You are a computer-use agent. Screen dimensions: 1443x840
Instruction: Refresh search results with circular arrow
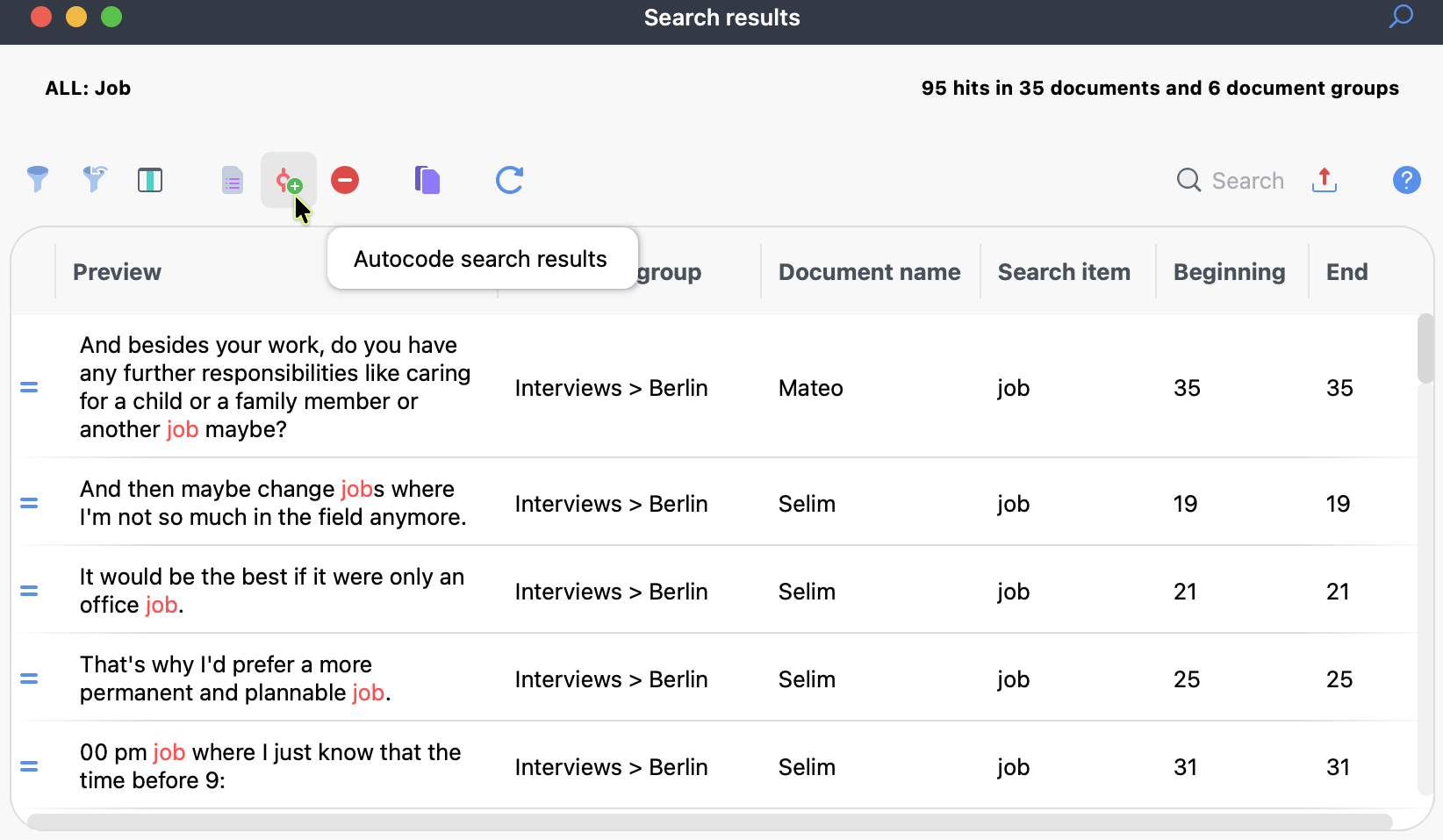pyautogui.click(x=510, y=180)
